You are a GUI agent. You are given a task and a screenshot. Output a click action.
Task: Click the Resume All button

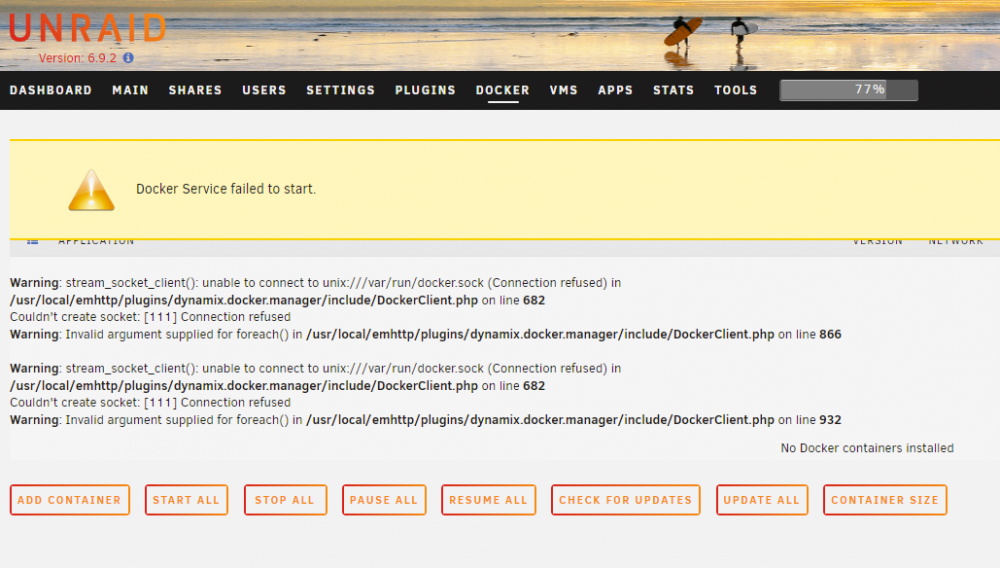(489, 500)
